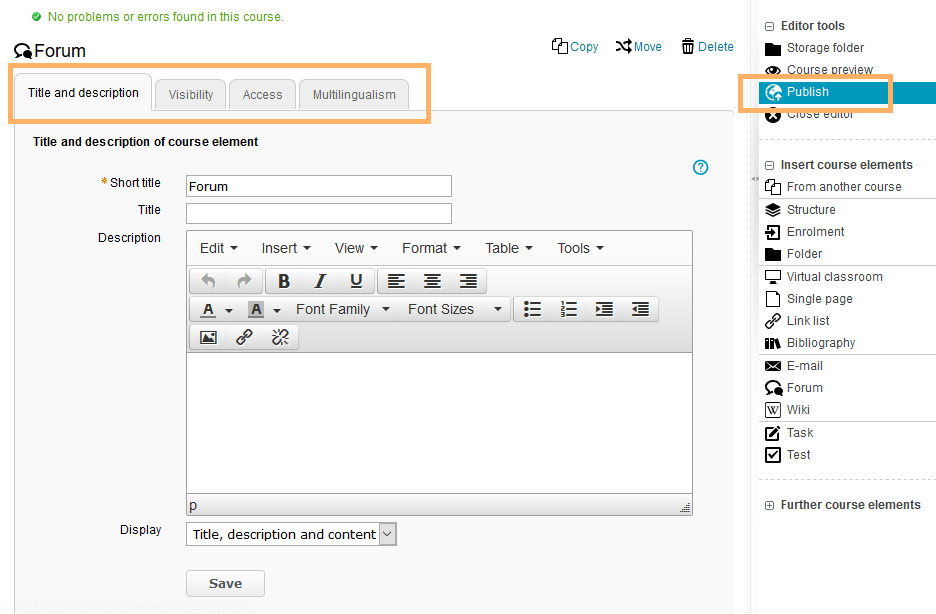Click the Underline formatting icon
936x614 pixels.
356,281
